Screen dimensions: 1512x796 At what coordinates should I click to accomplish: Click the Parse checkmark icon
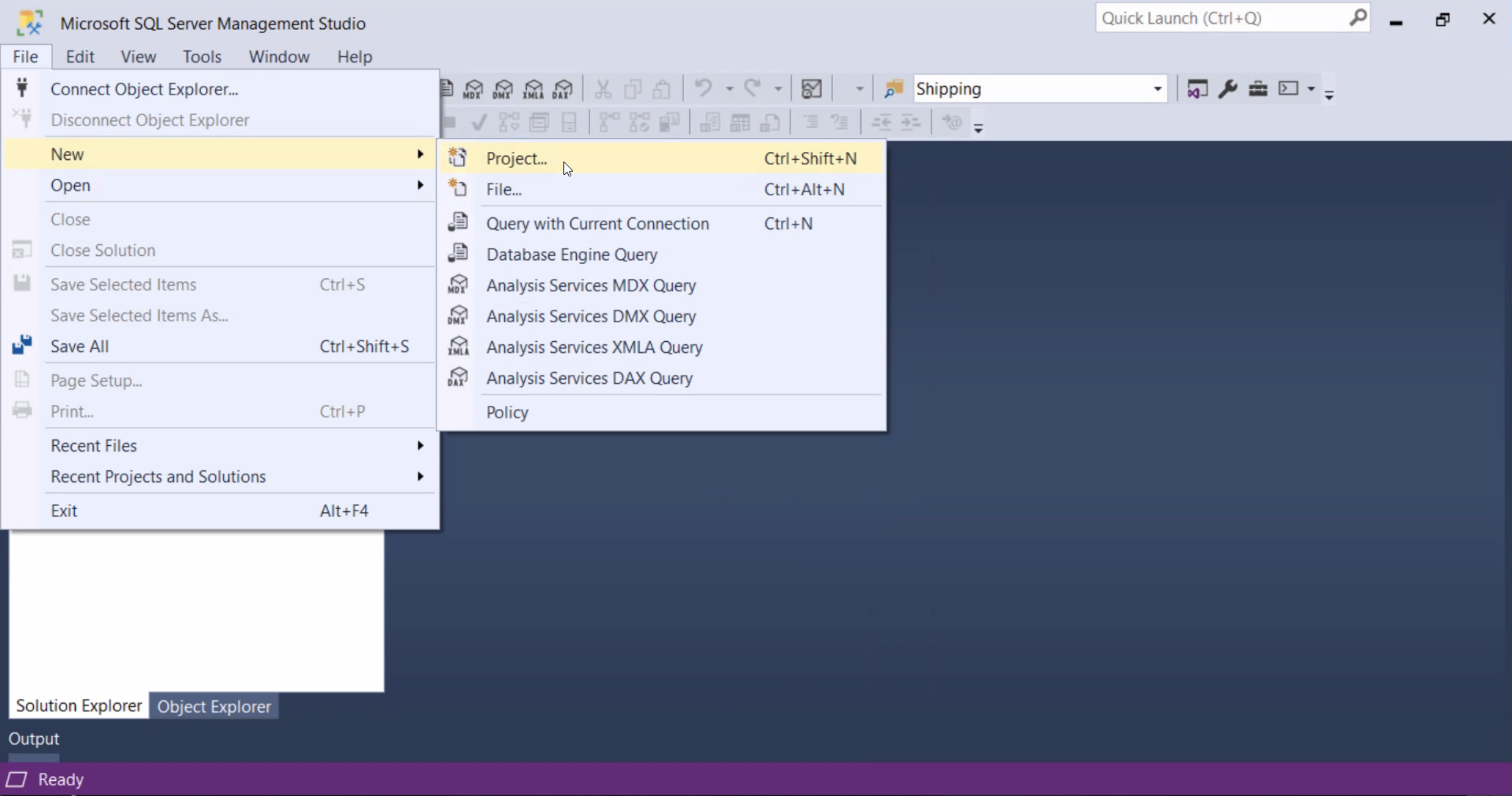(x=479, y=122)
